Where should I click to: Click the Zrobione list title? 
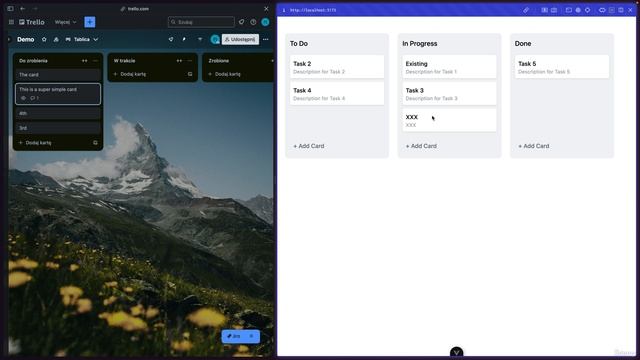click(219, 61)
